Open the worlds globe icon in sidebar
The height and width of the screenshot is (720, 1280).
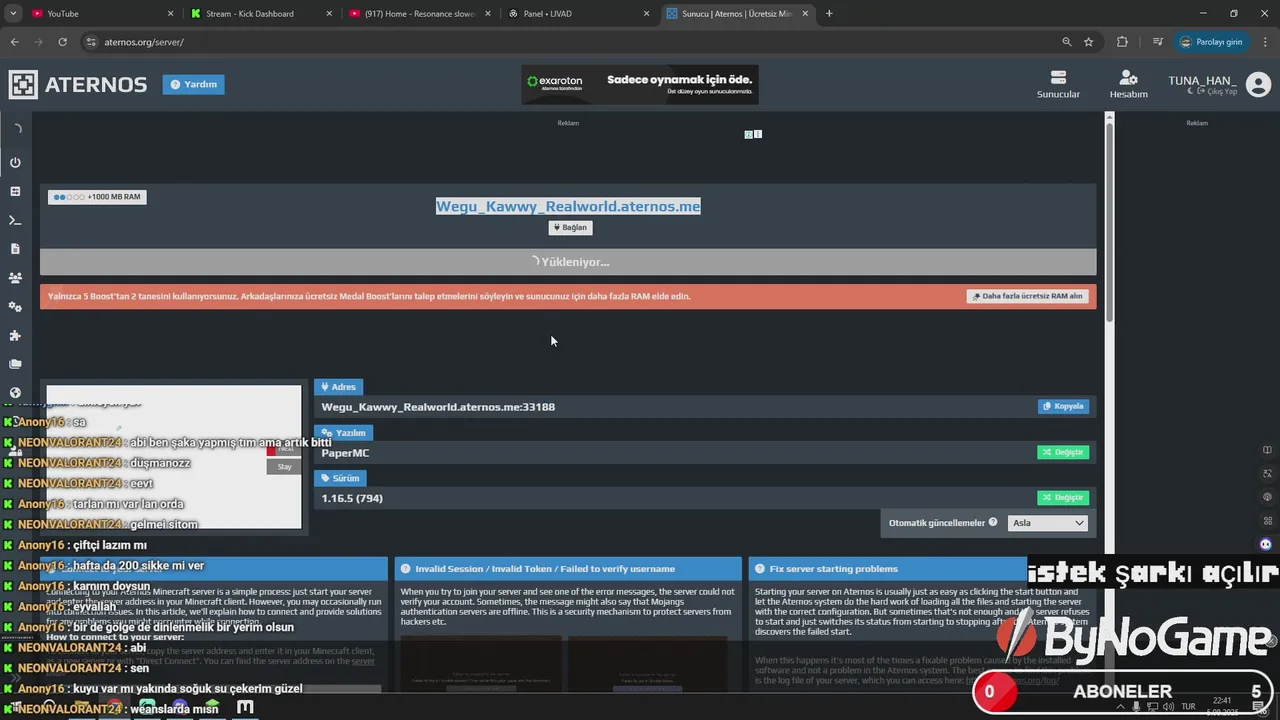pyautogui.click(x=15, y=393)
